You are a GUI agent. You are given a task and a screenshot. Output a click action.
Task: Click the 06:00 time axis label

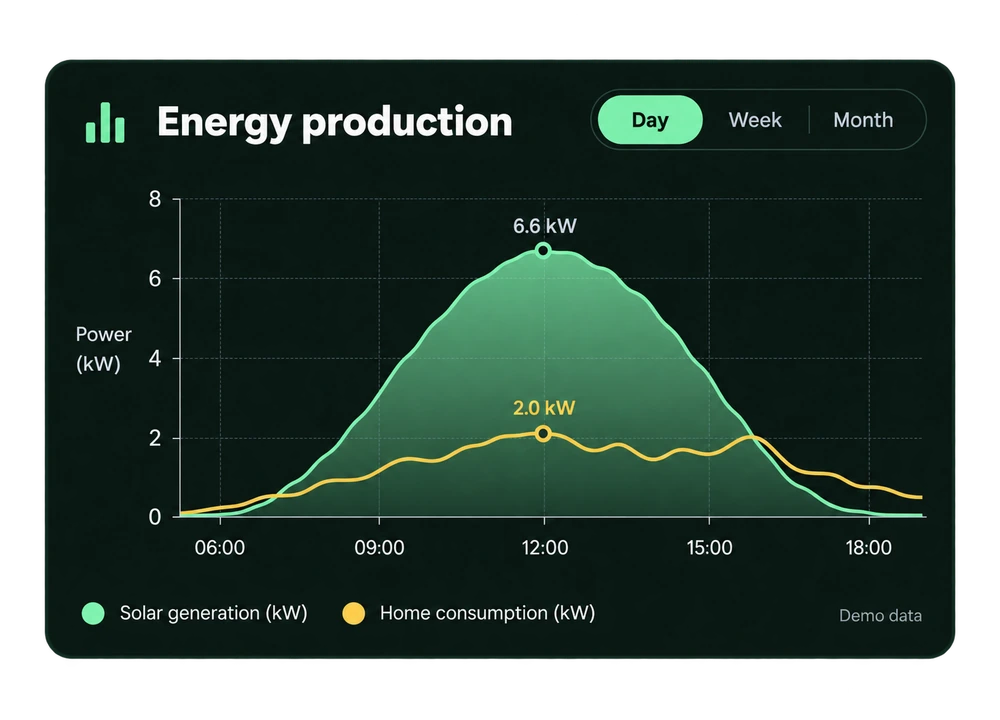[x=220, y=548]
